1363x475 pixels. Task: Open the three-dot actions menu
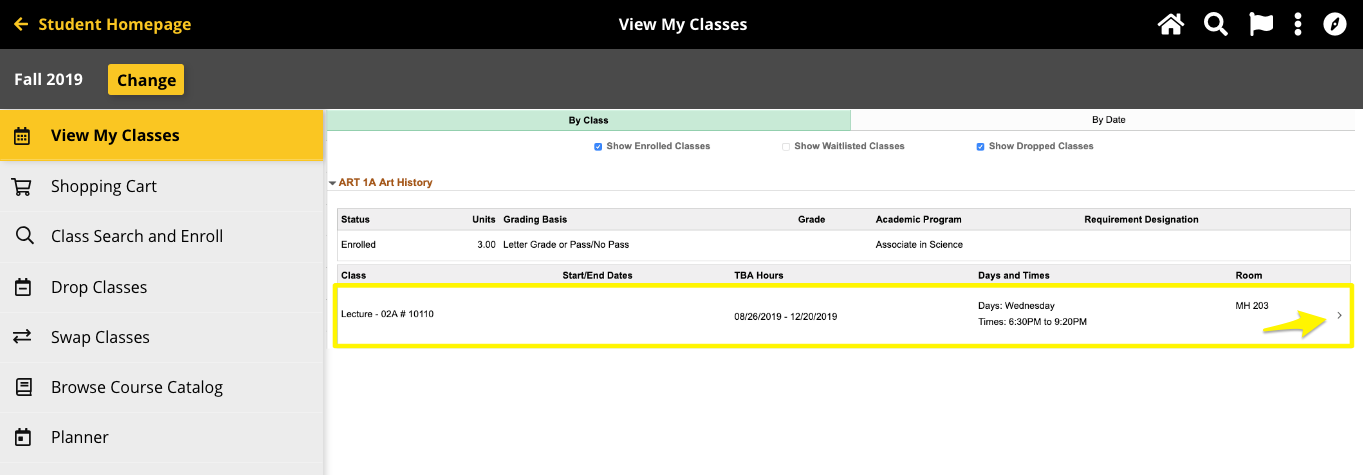(x=1298, y=24)
